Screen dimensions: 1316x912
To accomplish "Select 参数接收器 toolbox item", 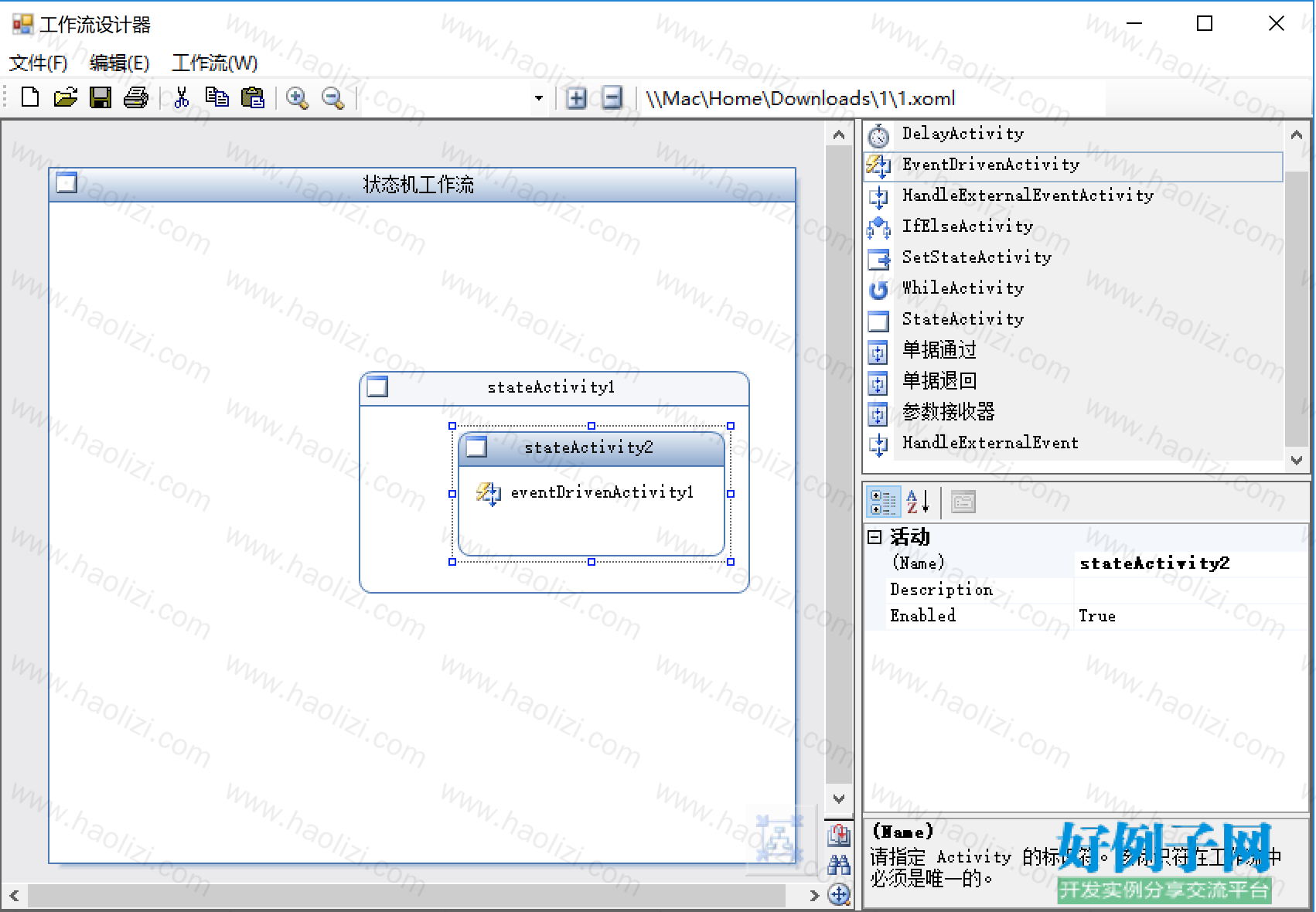I will click(x=1073, y=412).
